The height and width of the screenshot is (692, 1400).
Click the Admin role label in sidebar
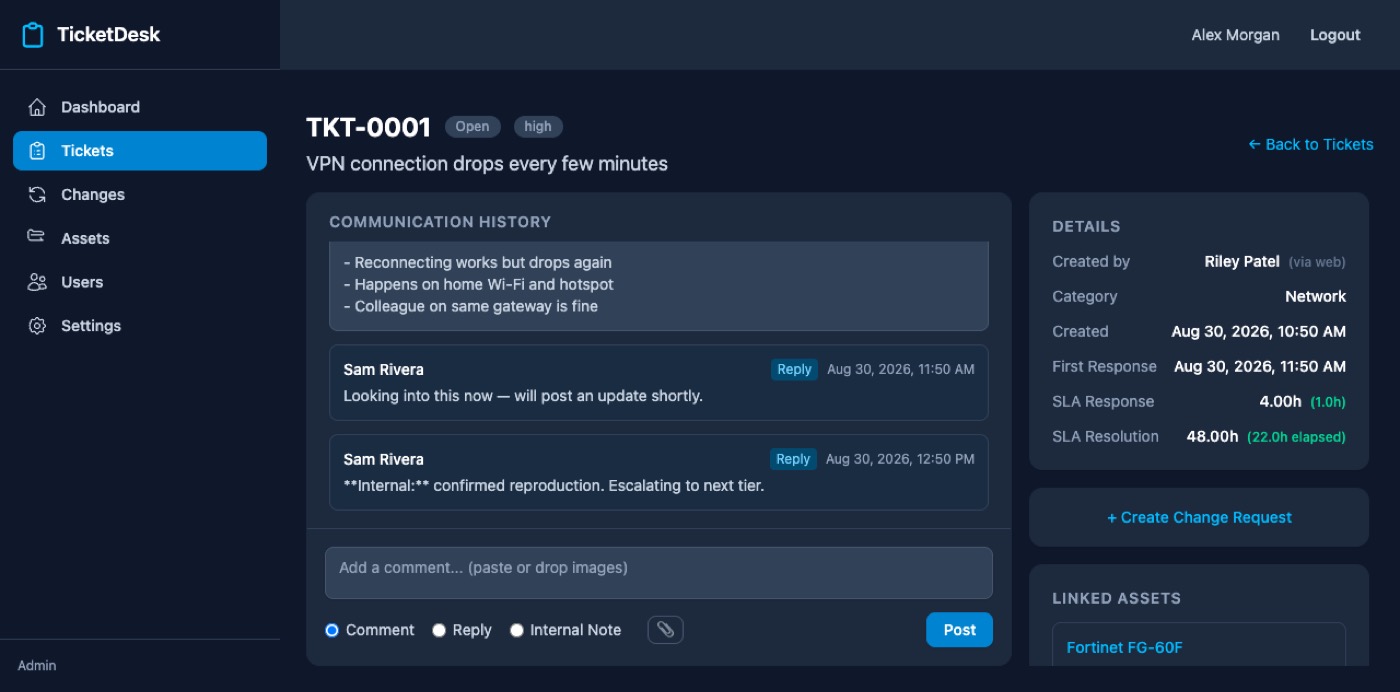click(37, 665)
